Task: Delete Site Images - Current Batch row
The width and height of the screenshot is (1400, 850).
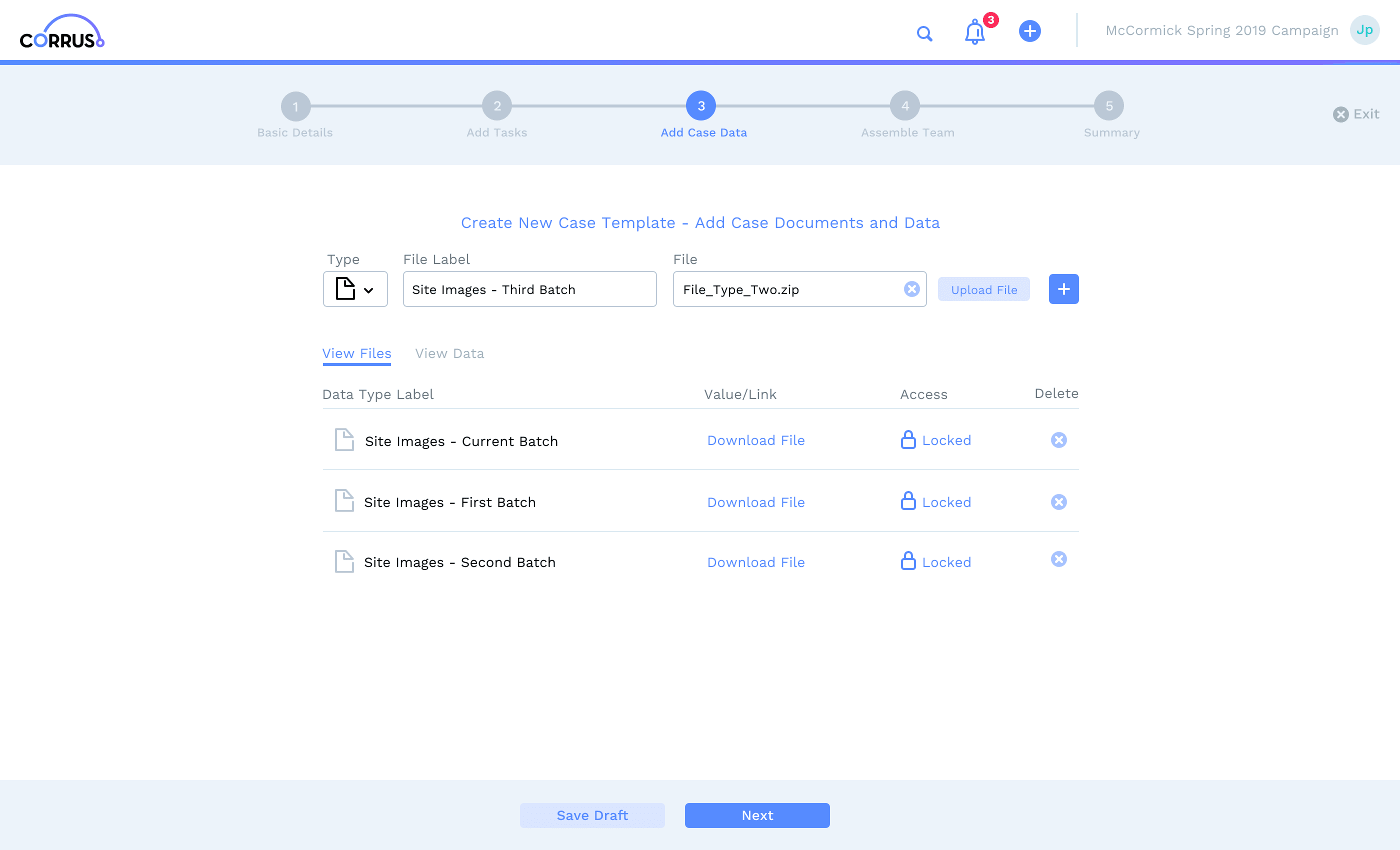Action: click(1058, 440)
